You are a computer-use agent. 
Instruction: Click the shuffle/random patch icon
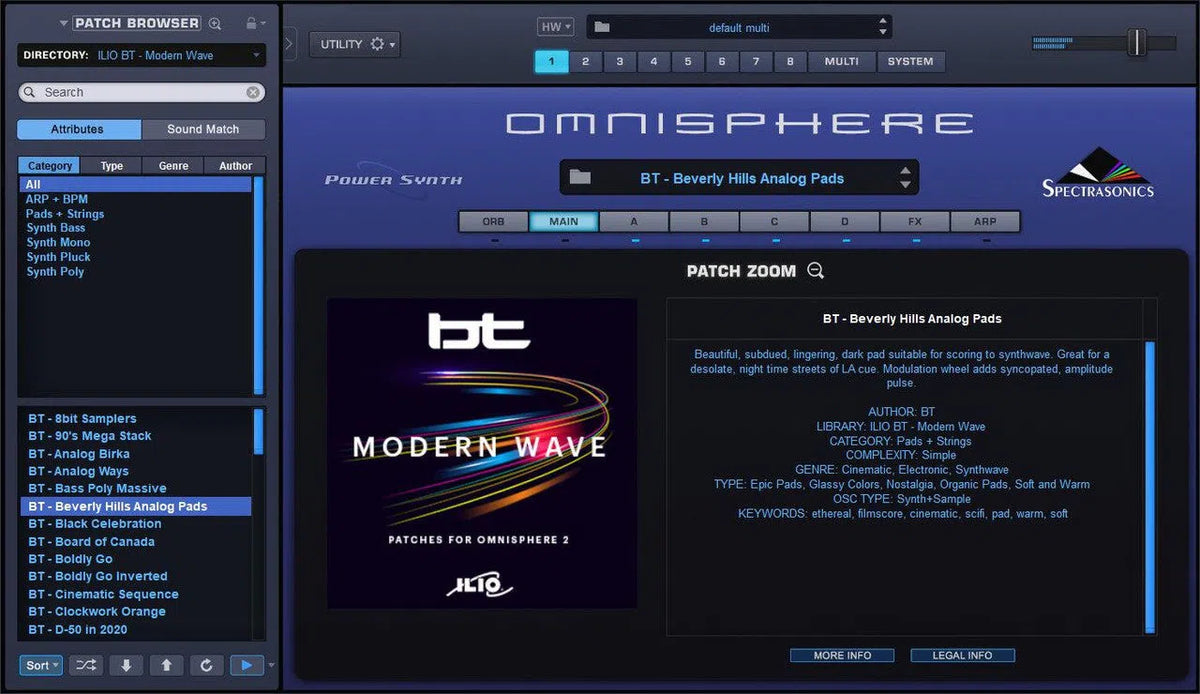pyautogui.click(x=85, y=665)
